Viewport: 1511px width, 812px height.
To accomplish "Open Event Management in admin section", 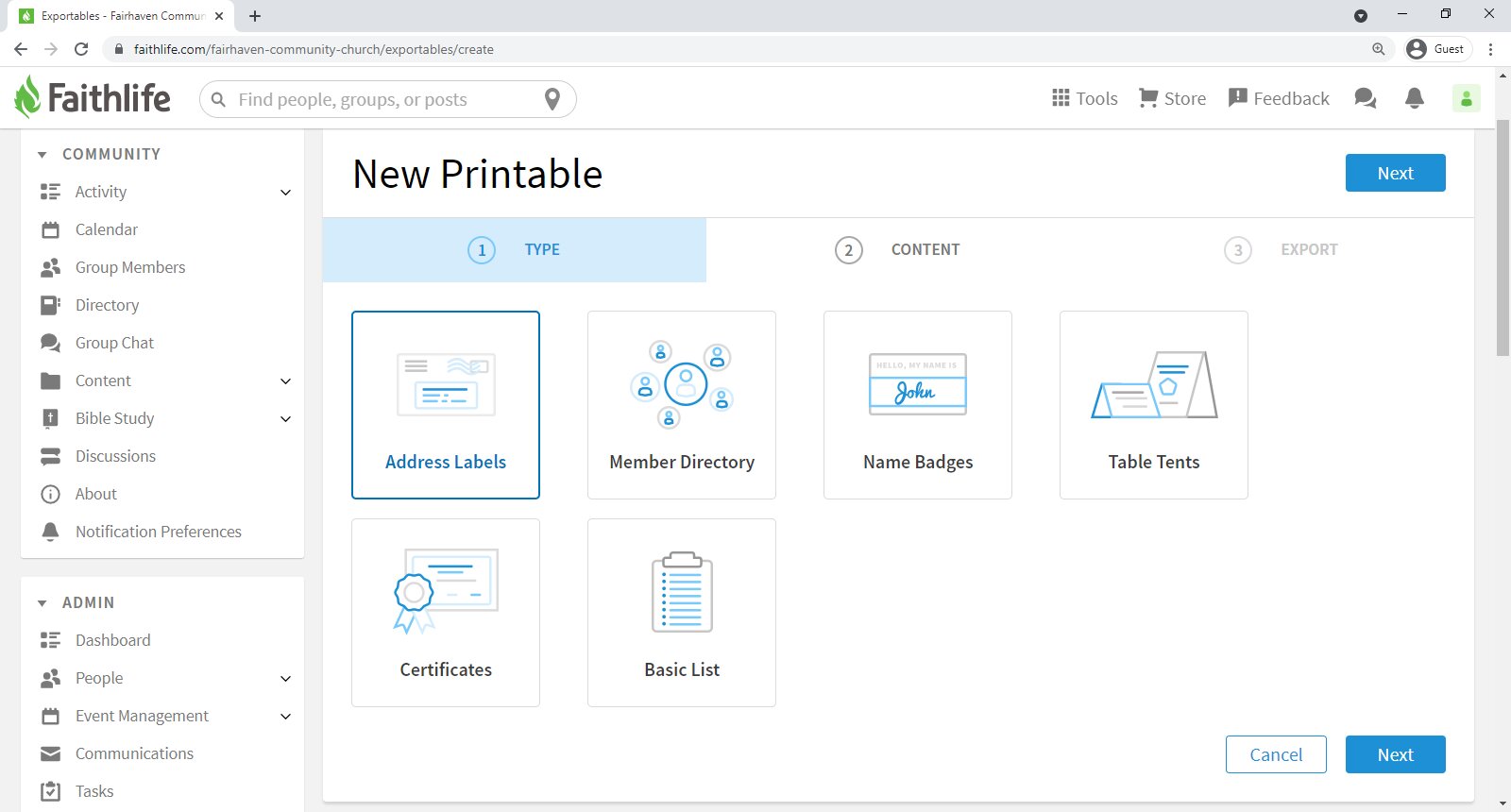I will point(142,716).
